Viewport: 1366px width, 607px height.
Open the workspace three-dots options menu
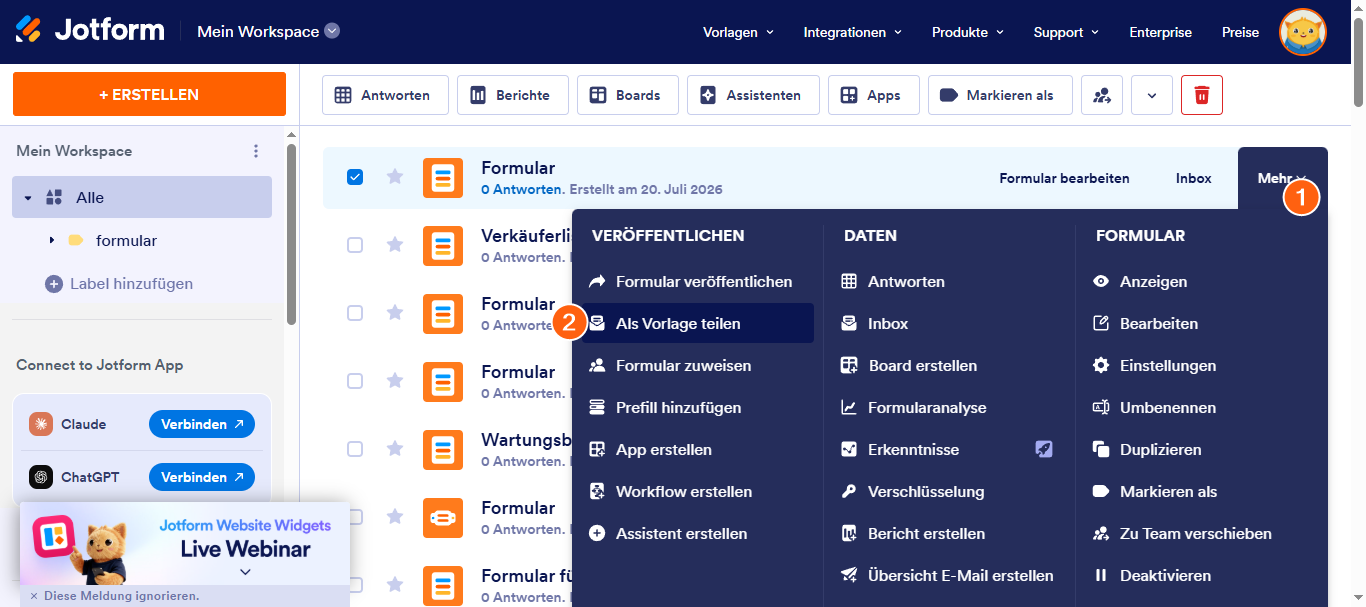256,151
